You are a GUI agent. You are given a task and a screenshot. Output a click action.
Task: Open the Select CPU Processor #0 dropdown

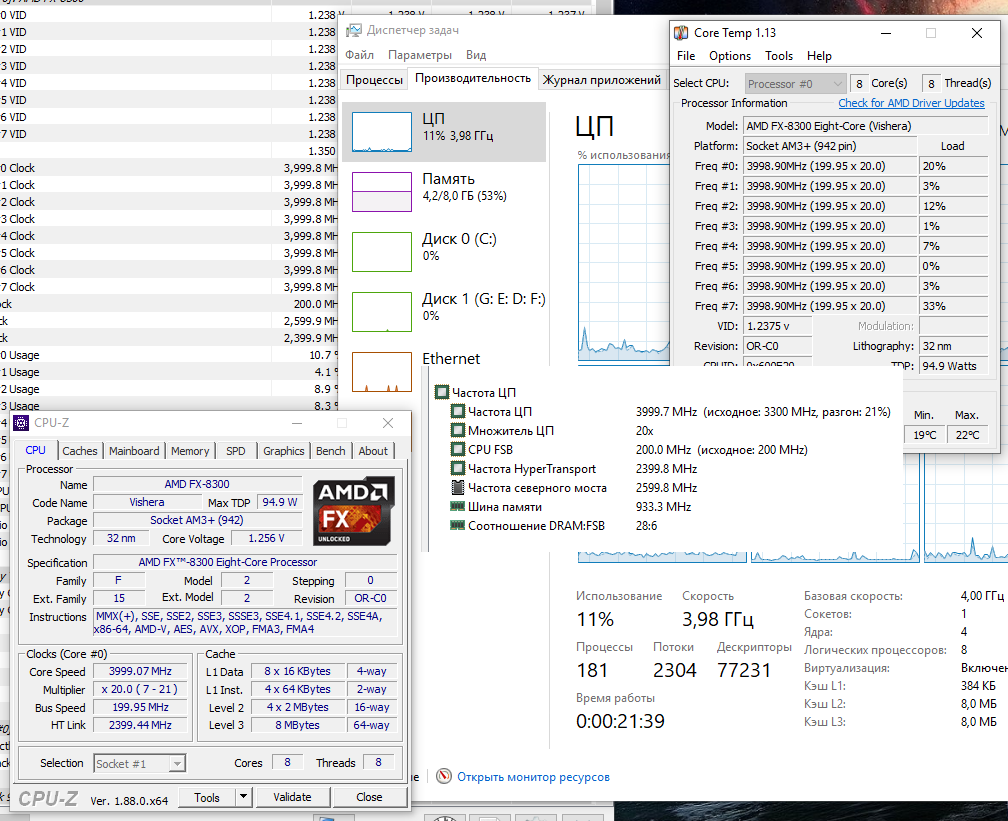795,84
